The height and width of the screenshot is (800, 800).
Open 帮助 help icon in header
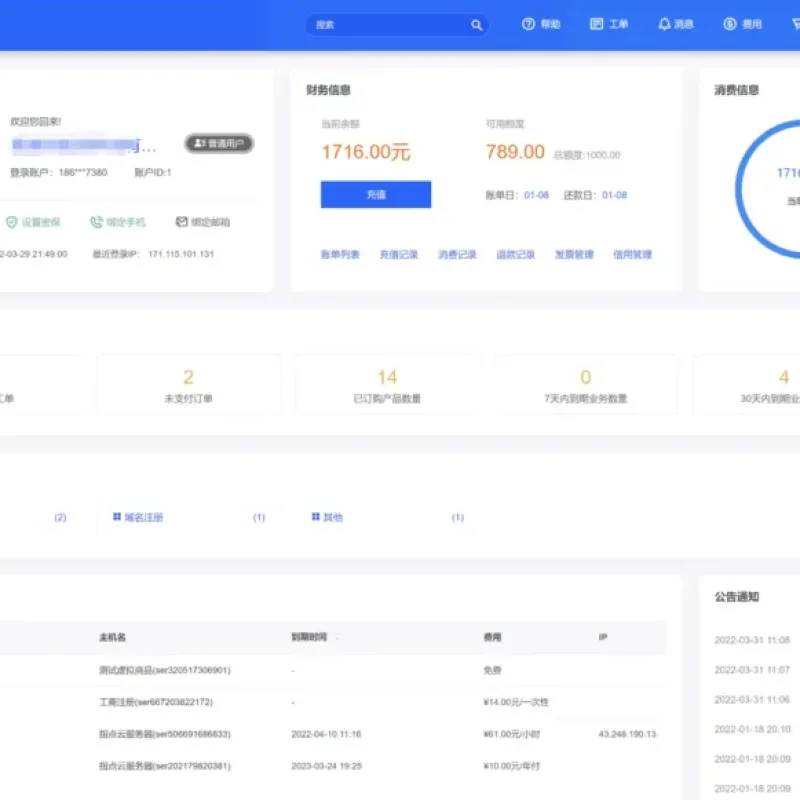tap(528, 24)
